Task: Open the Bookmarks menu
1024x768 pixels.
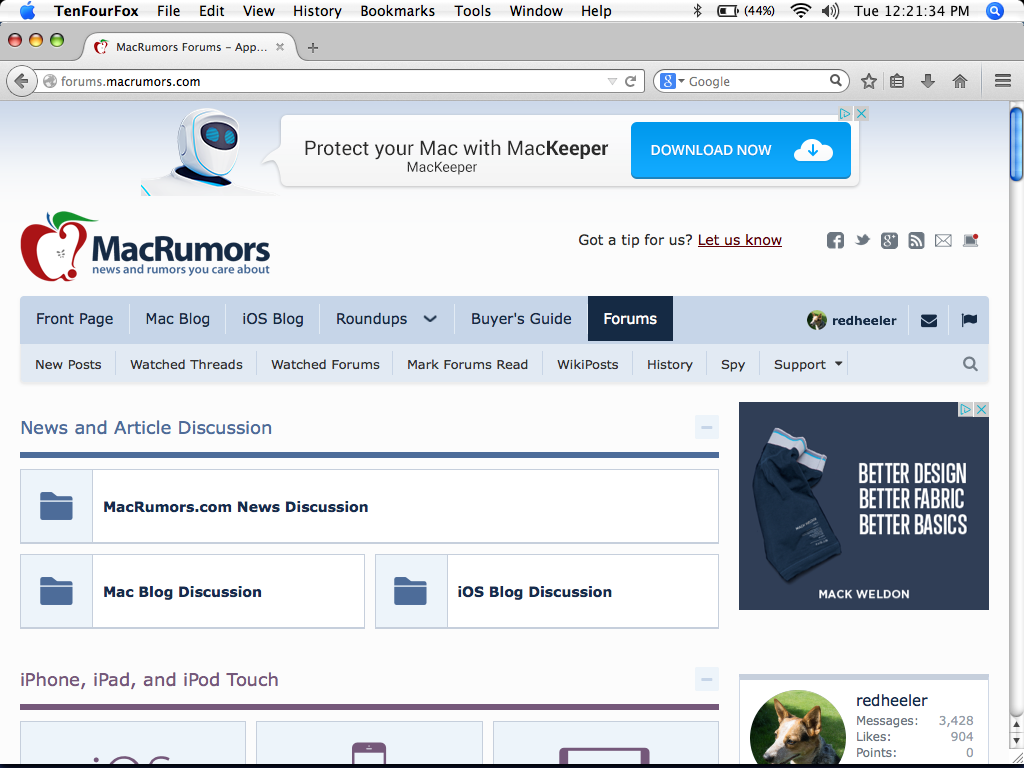Action: pos(398,11)
